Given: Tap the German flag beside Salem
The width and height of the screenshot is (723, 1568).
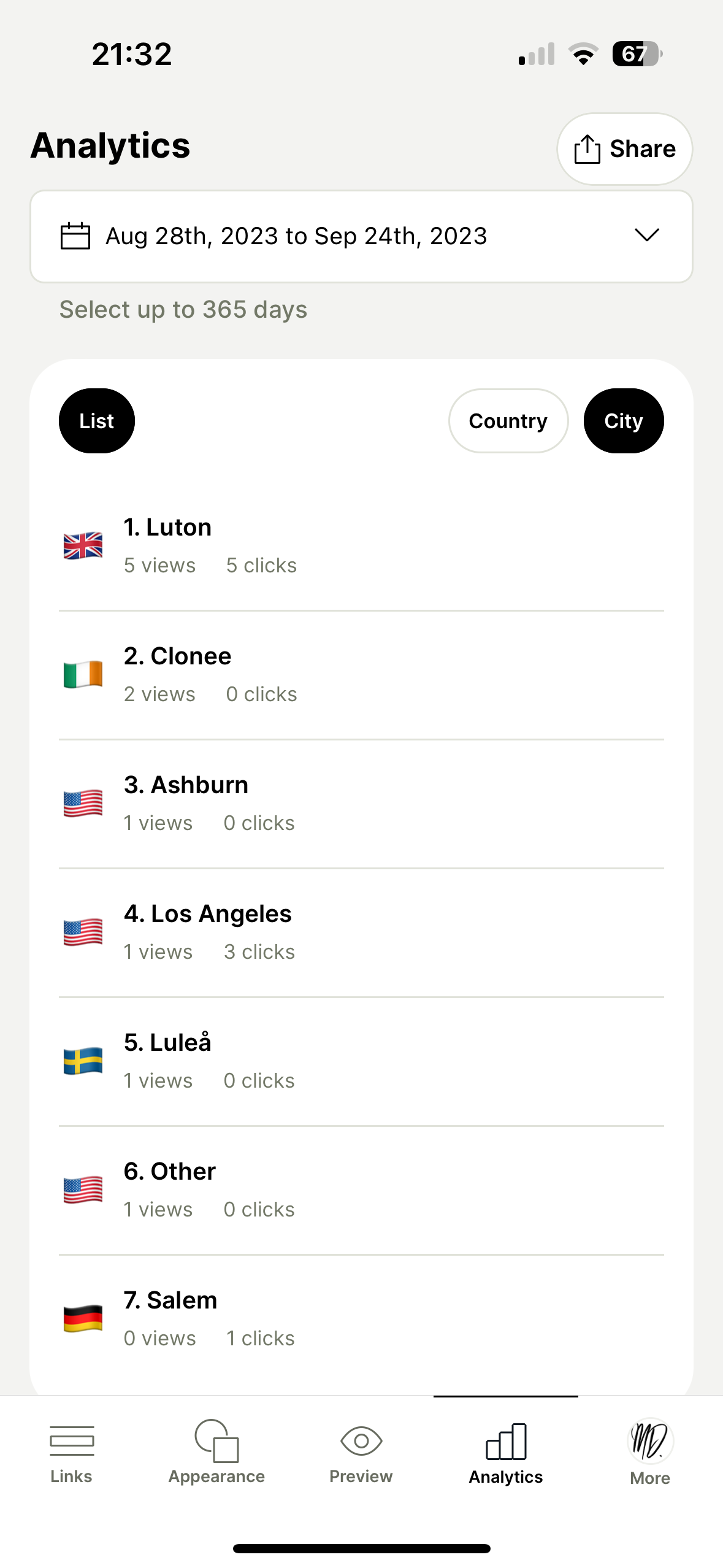Looking at the screenshot, I should [83, 1318].
